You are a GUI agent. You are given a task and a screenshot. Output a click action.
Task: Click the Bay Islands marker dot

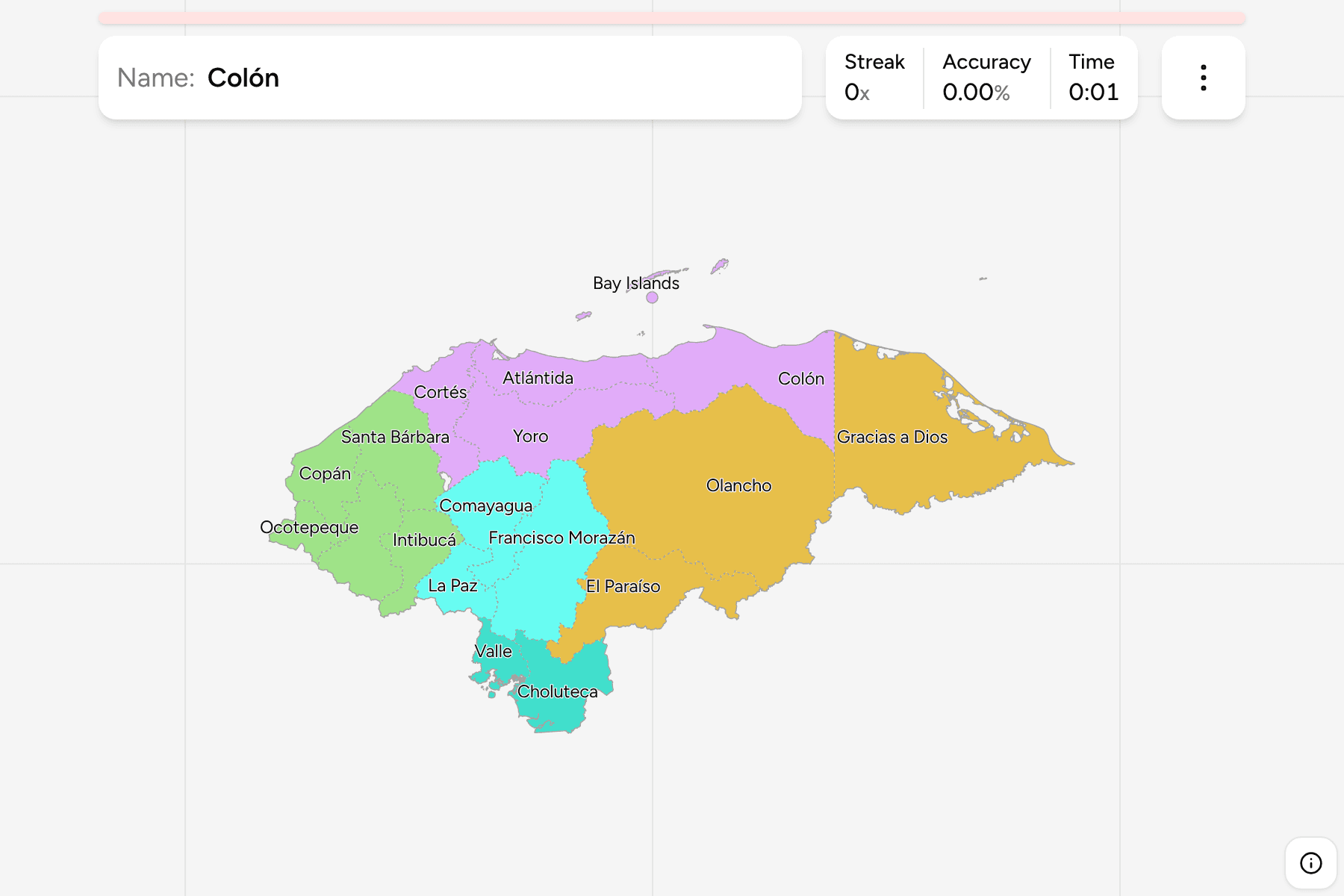652,297
